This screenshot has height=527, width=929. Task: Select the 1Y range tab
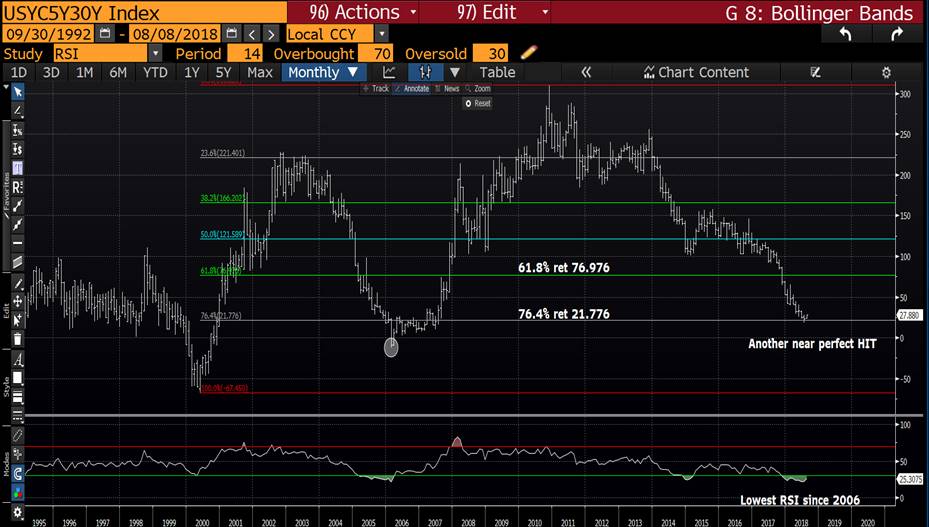pyautogui.click(x=191, y=72)
